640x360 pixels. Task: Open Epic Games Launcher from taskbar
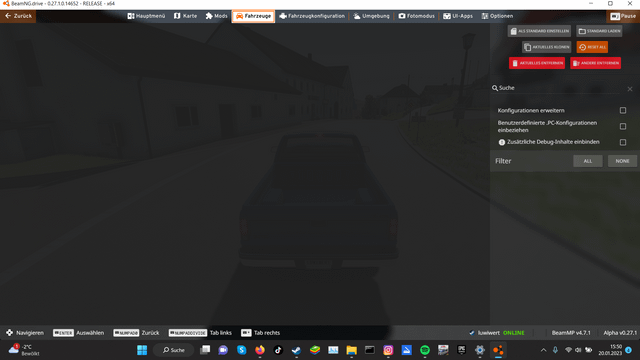point(462,350)
